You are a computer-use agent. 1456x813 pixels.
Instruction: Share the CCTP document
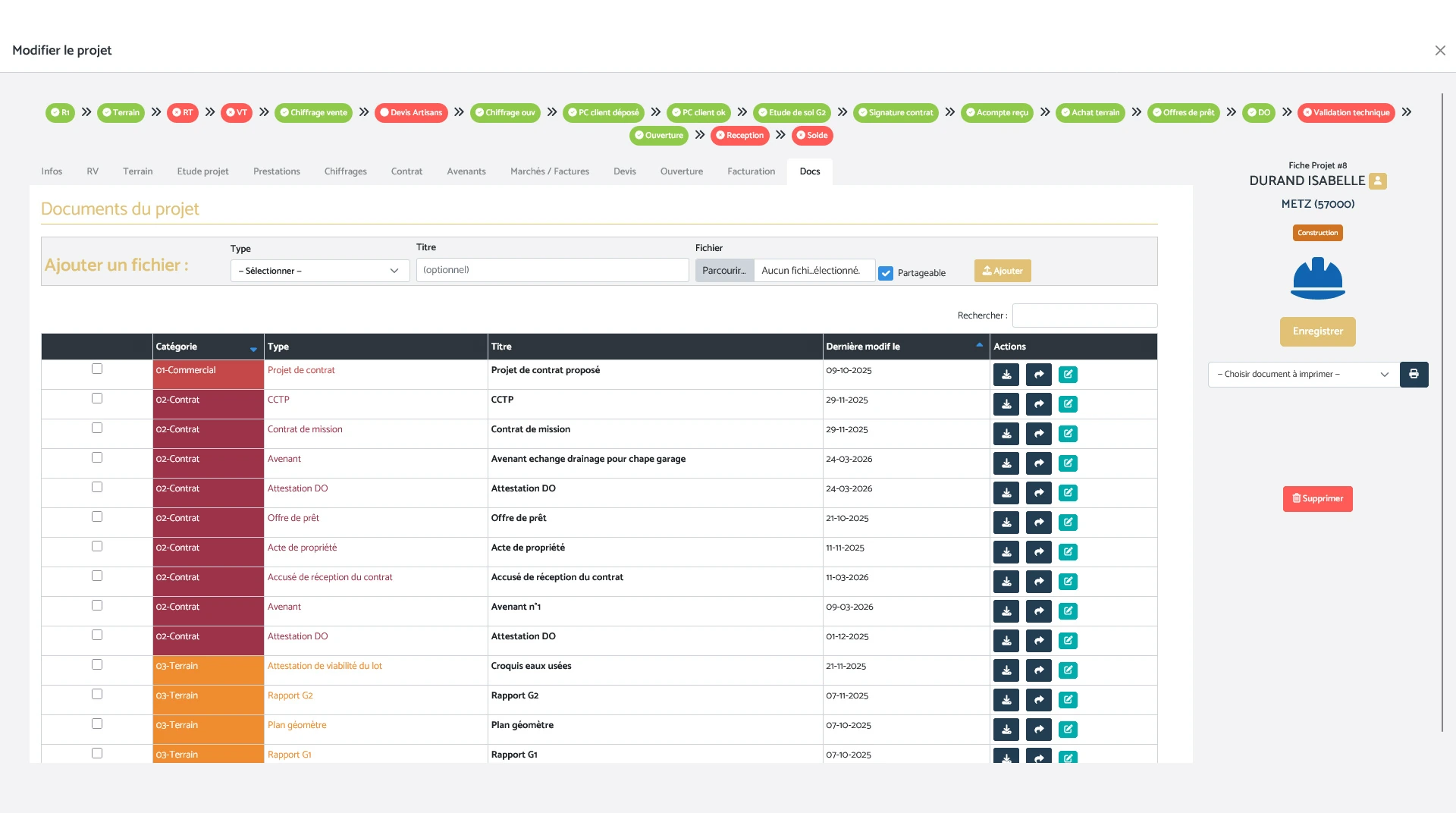point(1038,404)
